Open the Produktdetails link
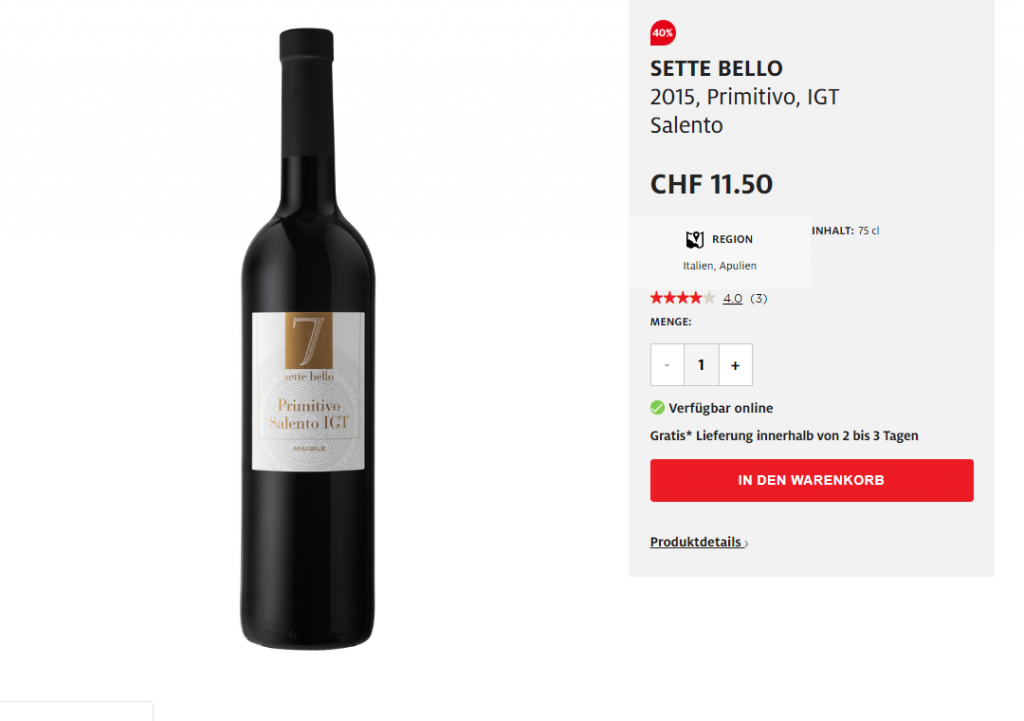This screenshot has height=721, width=1024. [696, 542]
